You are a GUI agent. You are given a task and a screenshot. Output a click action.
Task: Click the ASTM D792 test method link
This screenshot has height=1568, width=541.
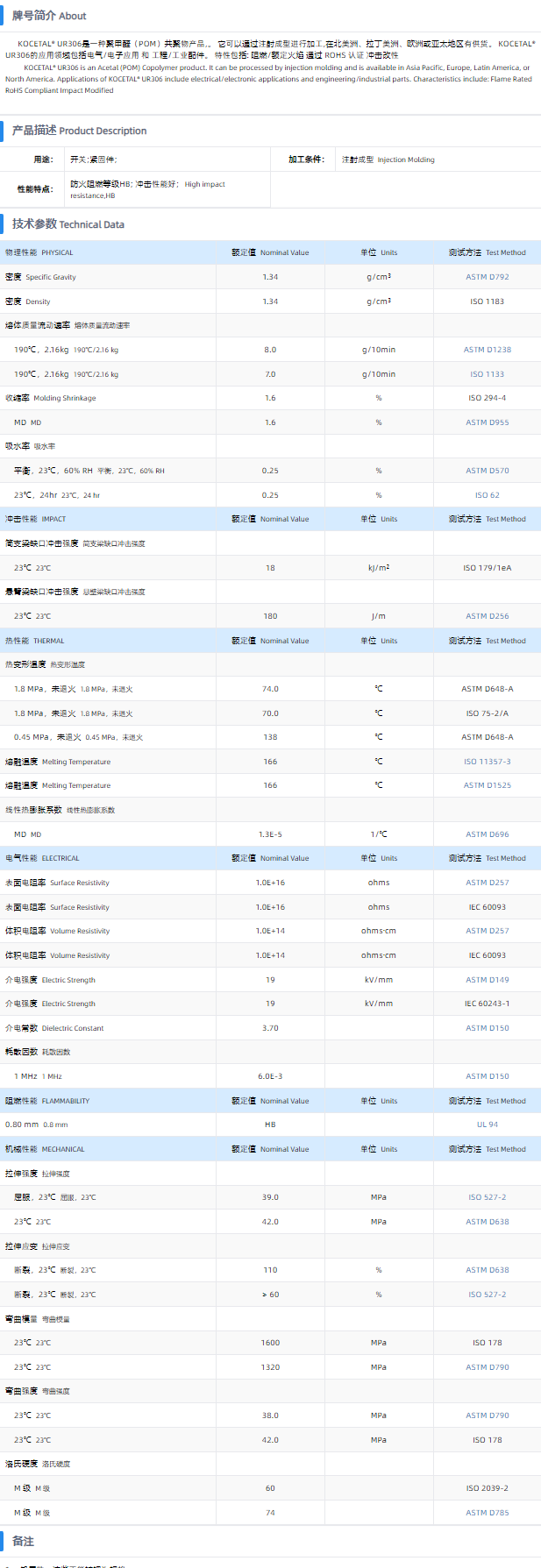click(x=487, y=277)
